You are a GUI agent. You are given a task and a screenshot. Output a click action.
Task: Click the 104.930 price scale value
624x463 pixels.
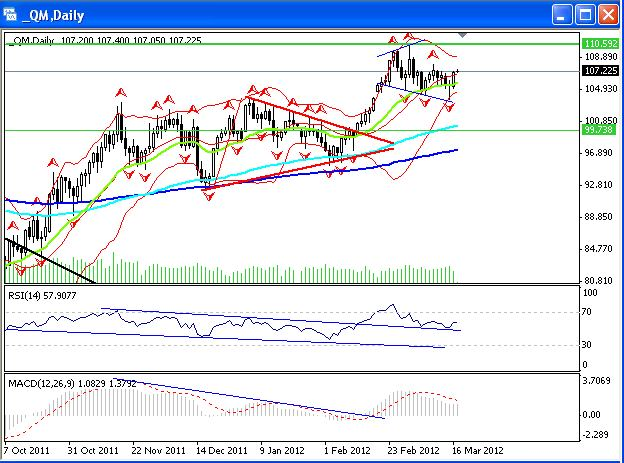pyautogui.click(x=601, y=88)
